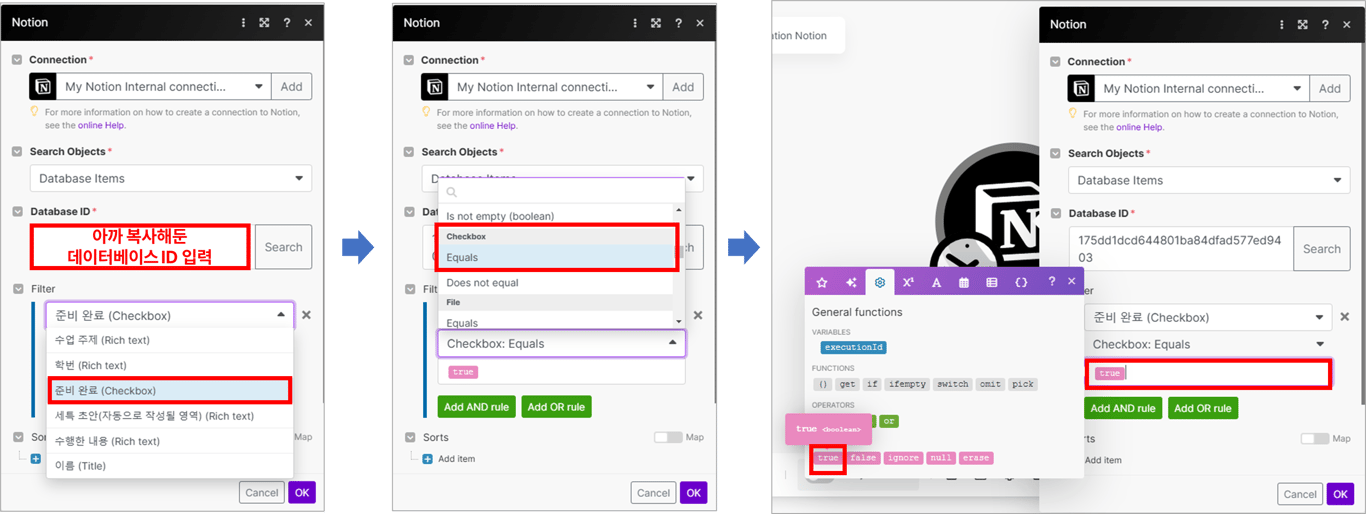Open the connection dropdown in the right Notion dialog
Screen dimensions: 1366x514
click(x=1203, y=89)
